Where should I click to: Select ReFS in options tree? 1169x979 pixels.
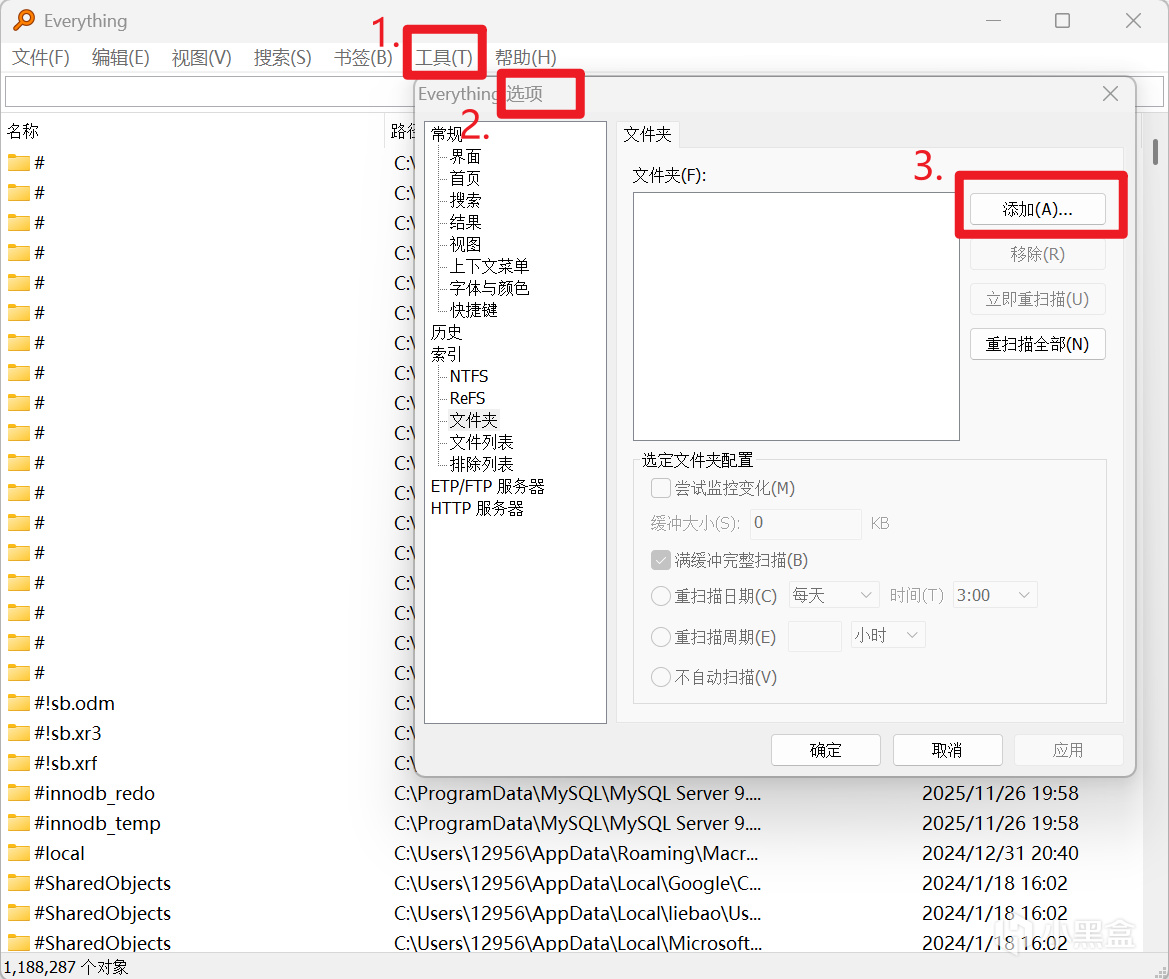(x=467, y=398)
